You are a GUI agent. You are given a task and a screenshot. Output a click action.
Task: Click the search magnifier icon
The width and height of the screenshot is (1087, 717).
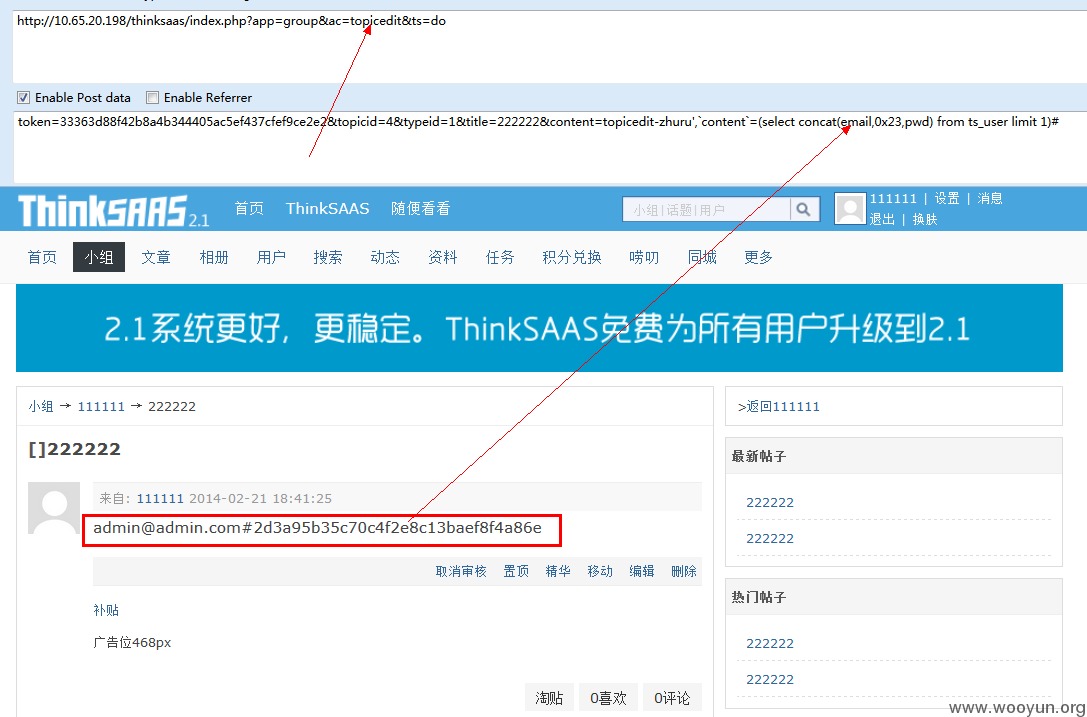(x=804, y=209)
